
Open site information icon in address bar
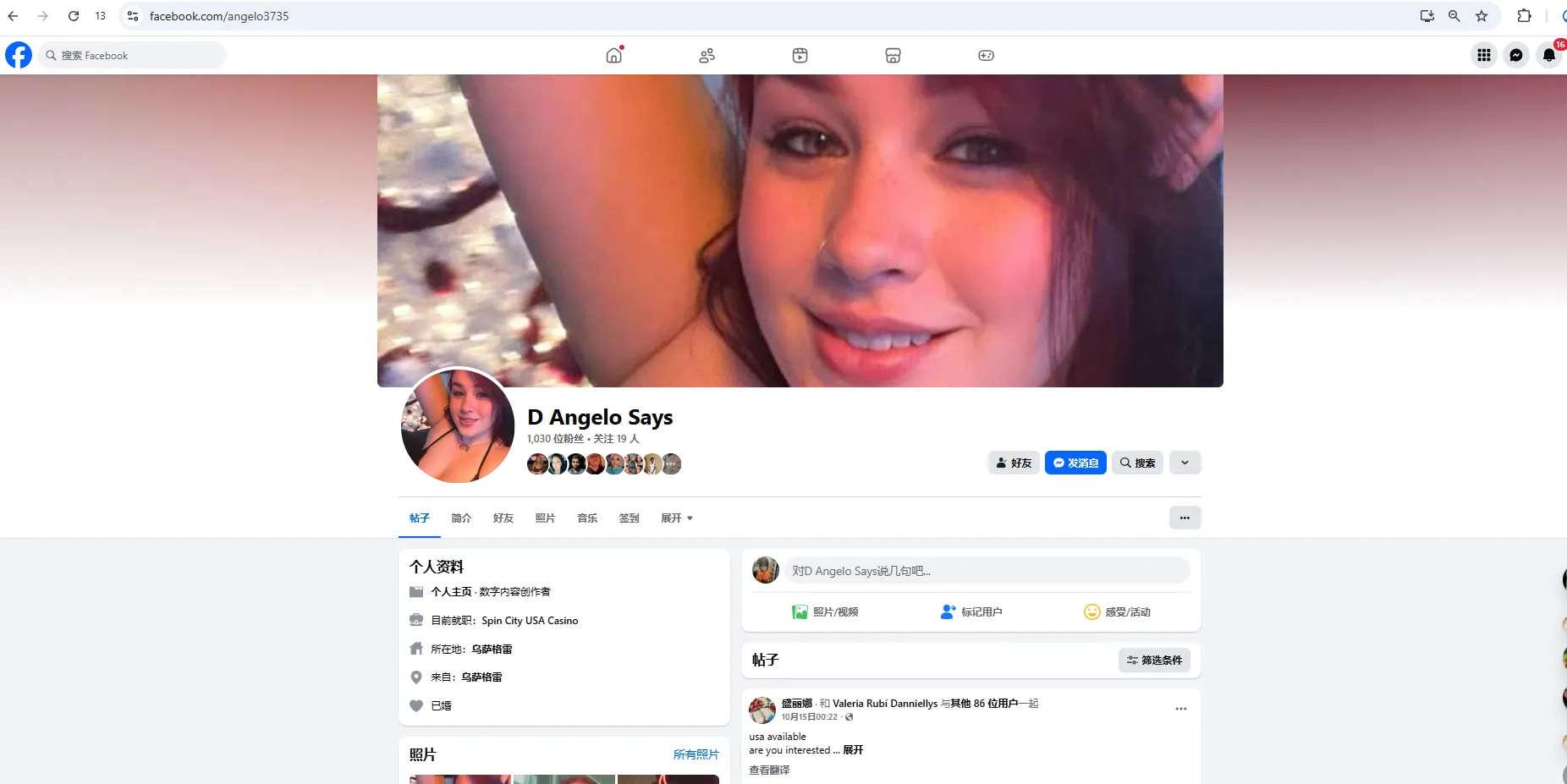[x=133, y=16]
